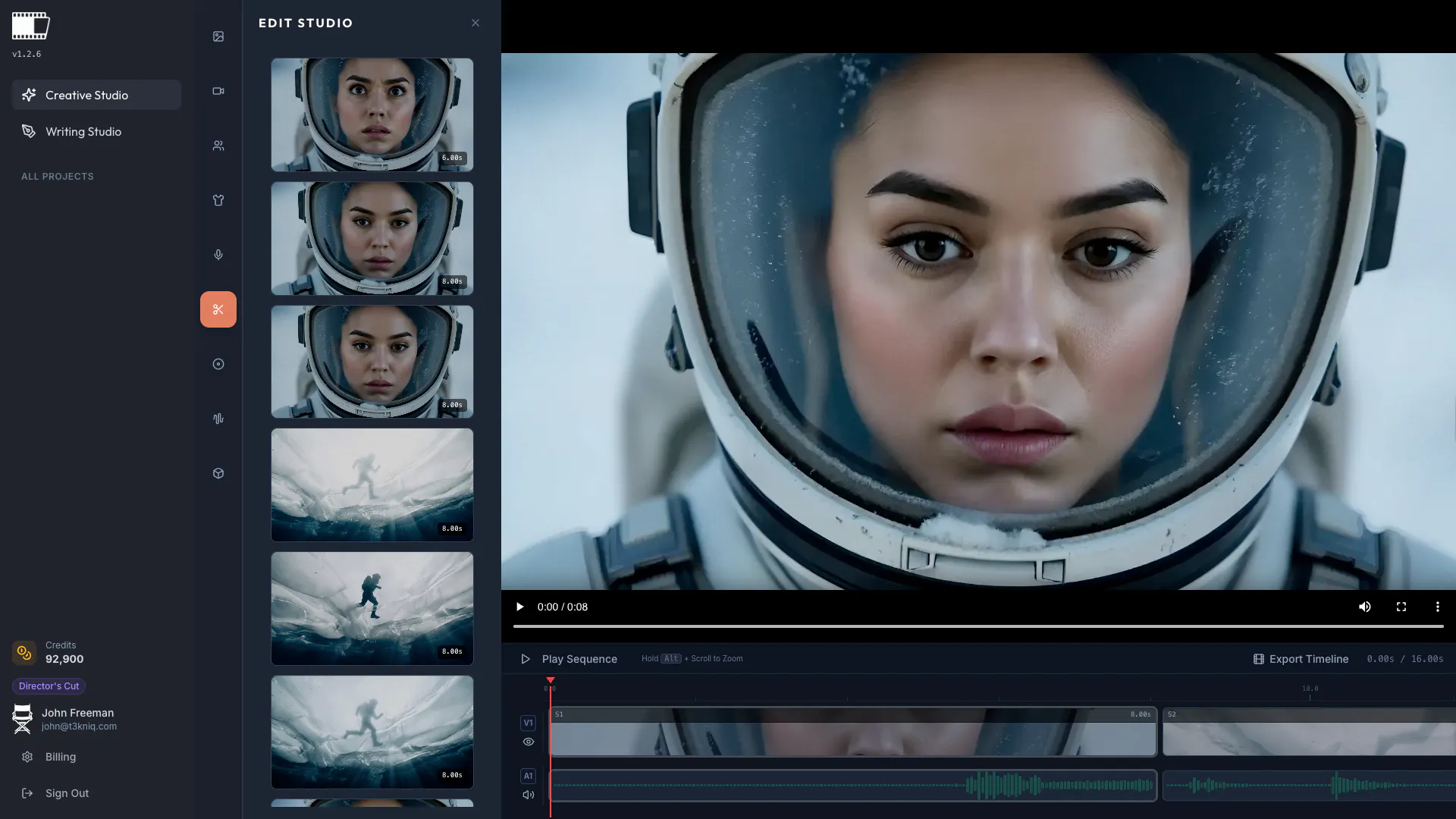Click the Sign Out arrow icon
Image resolution: width=1456 pixels, height=819 pixels.
point(27,793)
